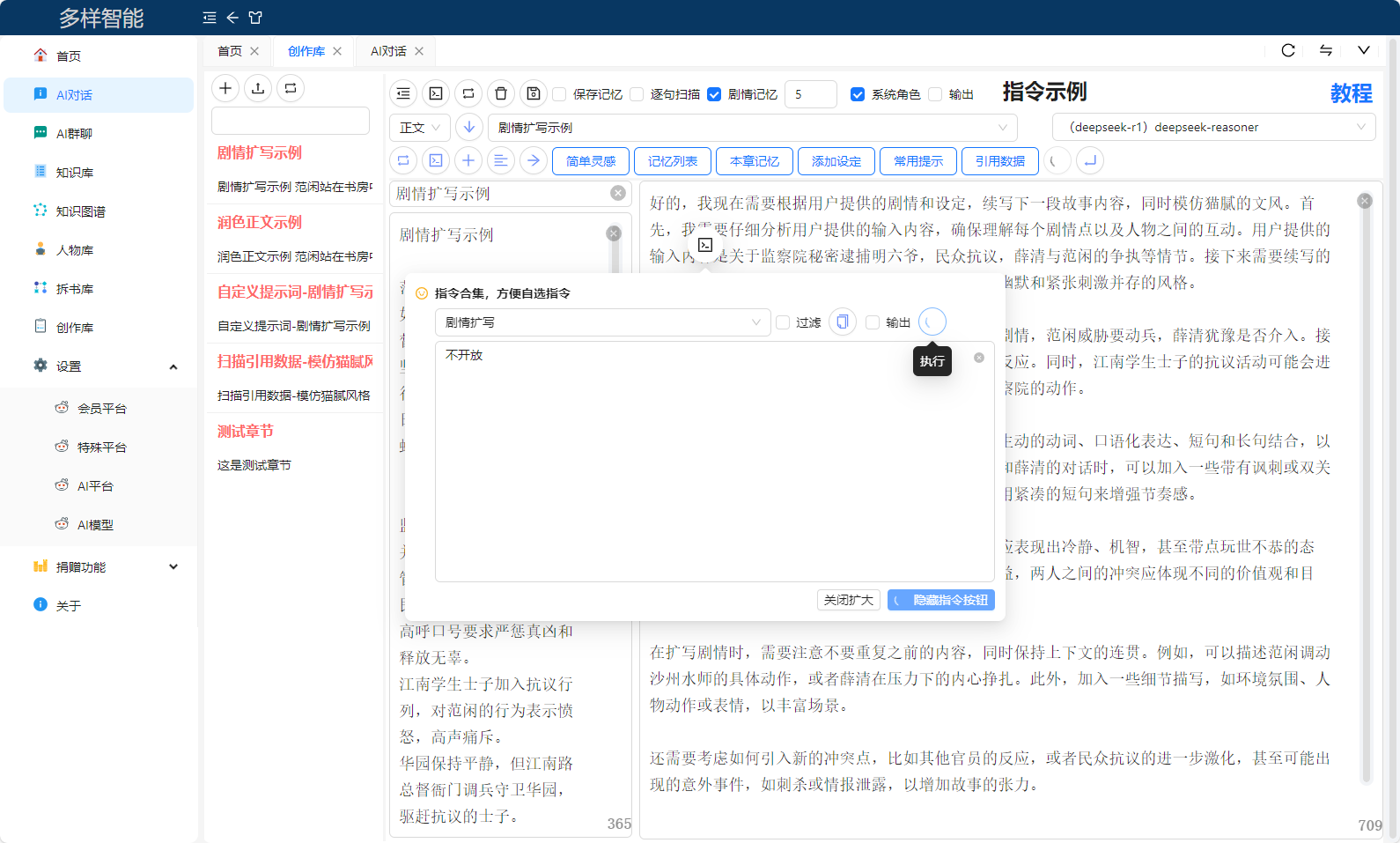Screen dimensions: 1400x843
Task: Go to 会员平台 under settings
Action: pyautogui.click(x=99, y=409)
